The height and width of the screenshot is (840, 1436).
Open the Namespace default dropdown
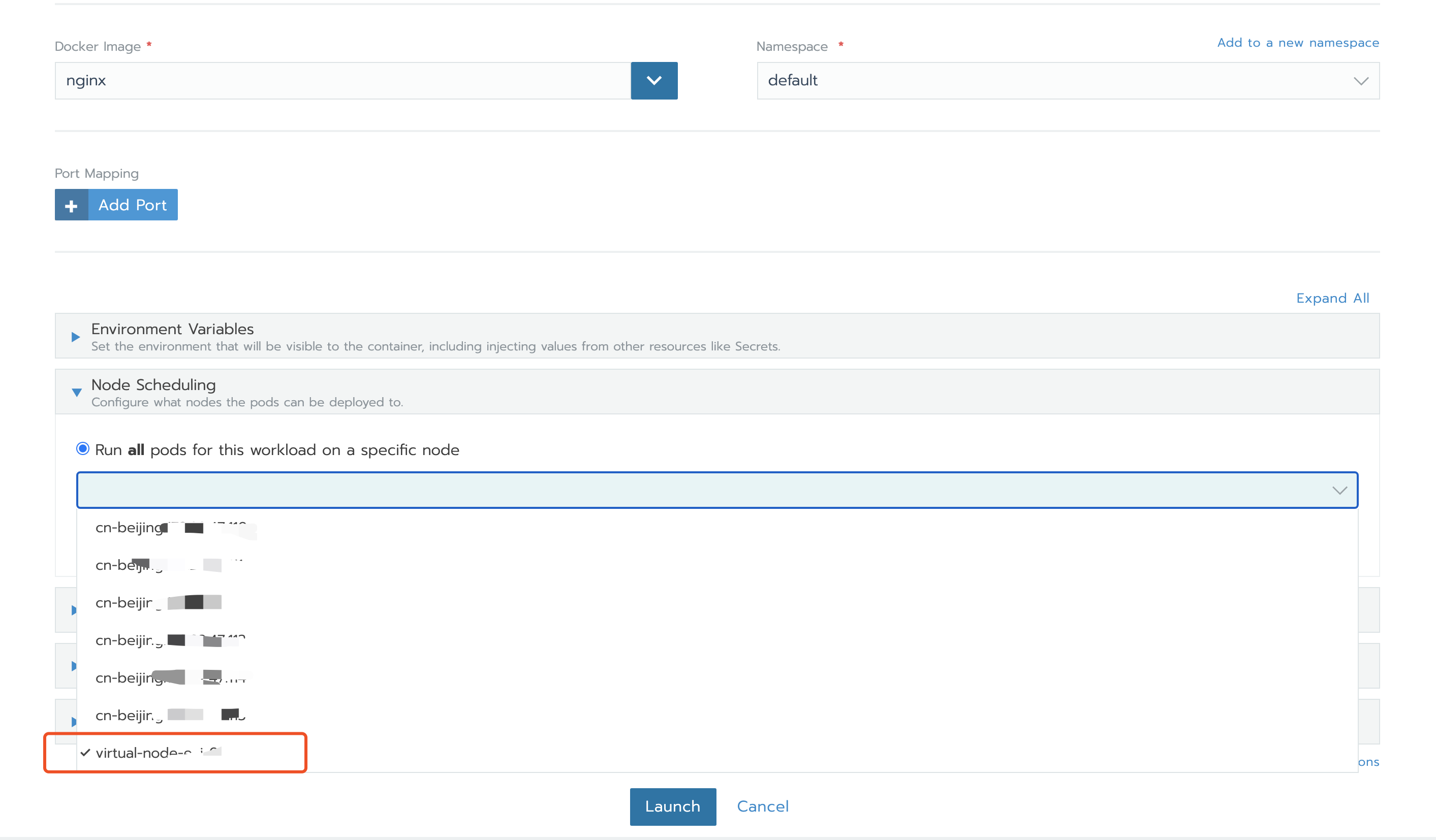coord(1068,80)
